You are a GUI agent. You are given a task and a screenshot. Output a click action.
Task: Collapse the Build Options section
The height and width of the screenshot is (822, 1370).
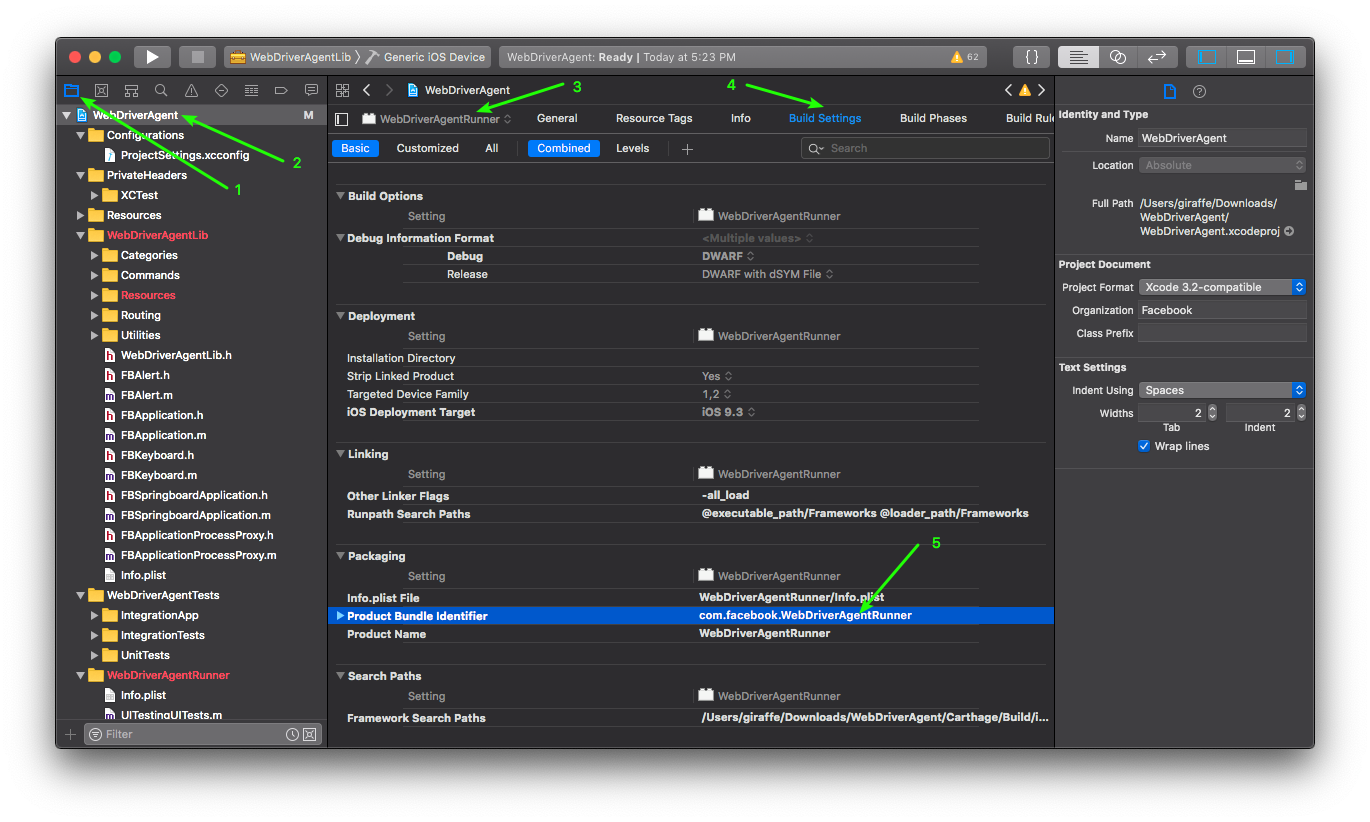pos(340,196)
